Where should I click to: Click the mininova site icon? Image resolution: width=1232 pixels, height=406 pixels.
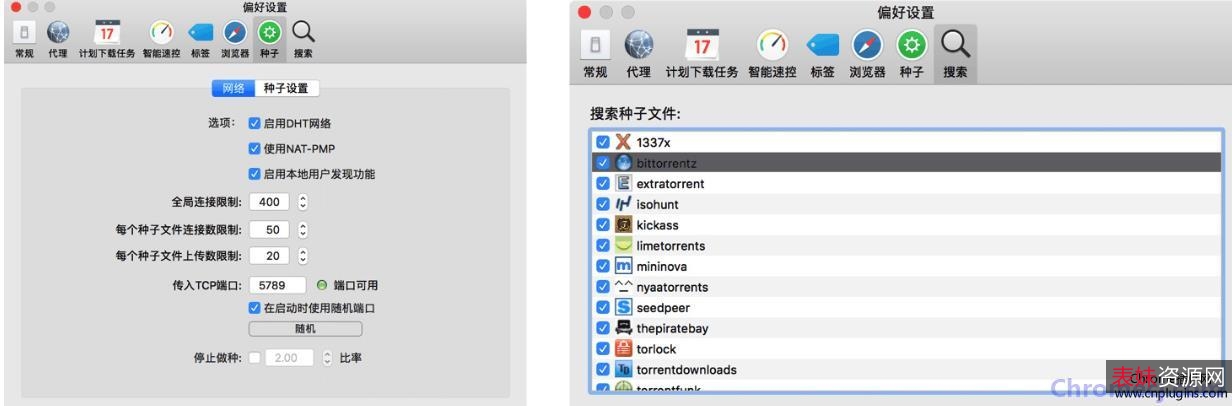[x=624, y=266]
